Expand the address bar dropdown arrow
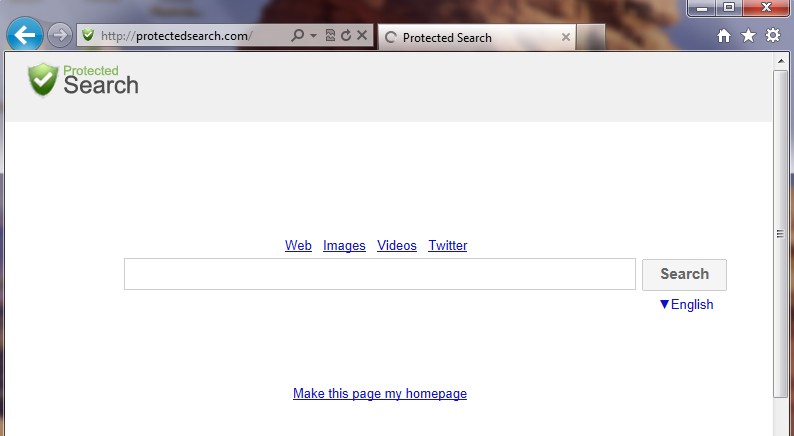 coord(313,35)
